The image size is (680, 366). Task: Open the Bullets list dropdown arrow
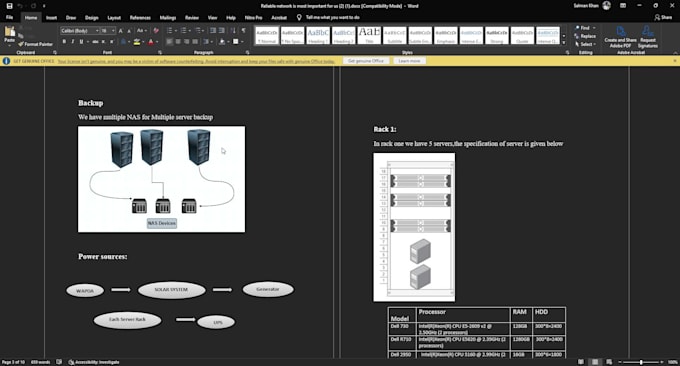pos(176,31)
